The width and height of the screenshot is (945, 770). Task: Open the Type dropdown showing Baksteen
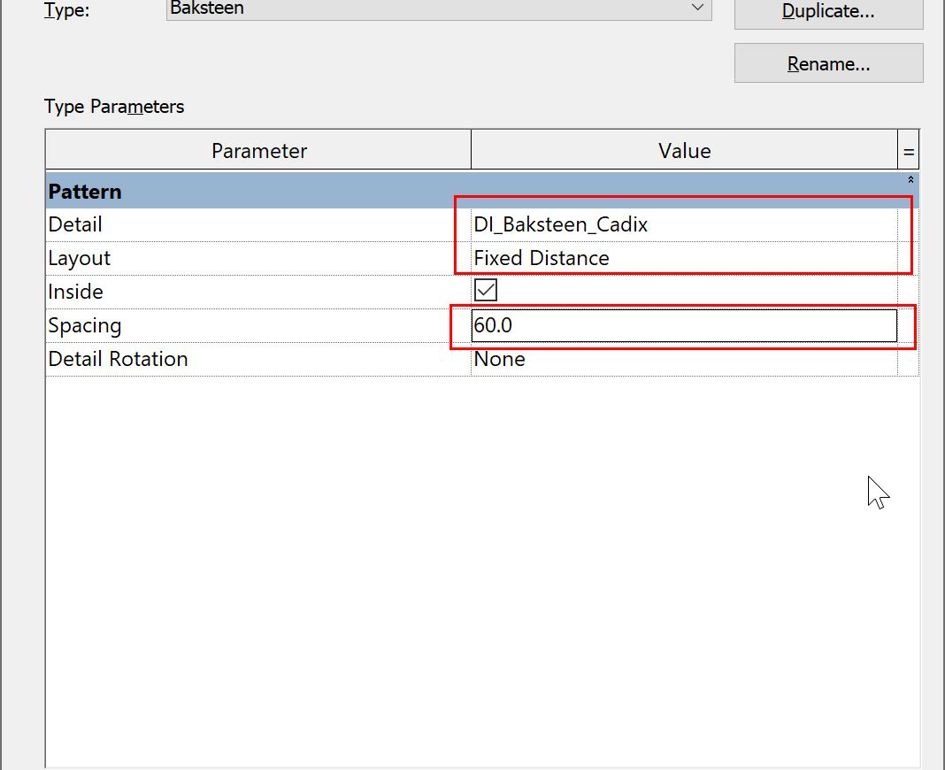click(439, 8)
